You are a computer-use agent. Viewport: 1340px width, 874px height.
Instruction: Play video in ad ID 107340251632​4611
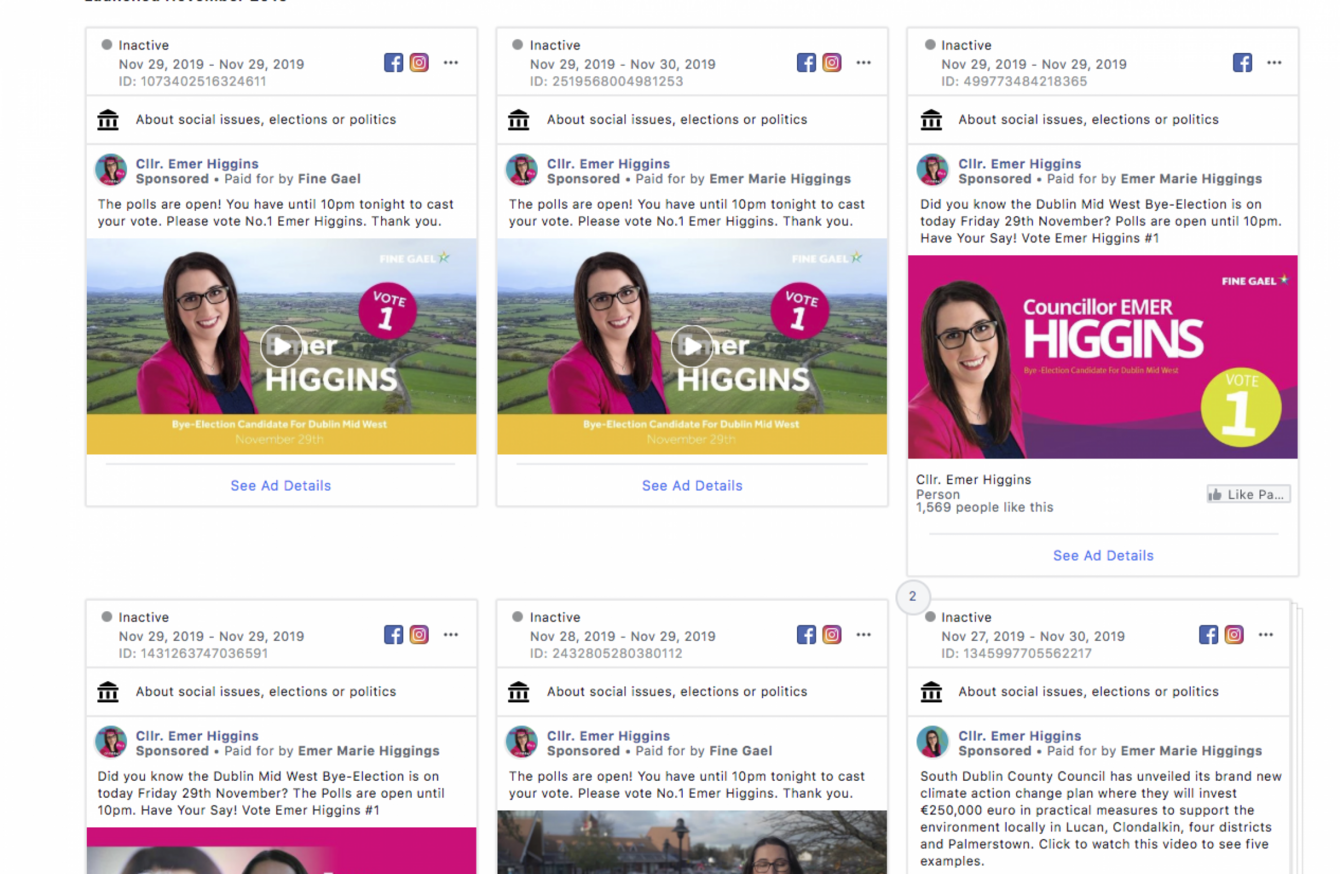pos(281,346)
